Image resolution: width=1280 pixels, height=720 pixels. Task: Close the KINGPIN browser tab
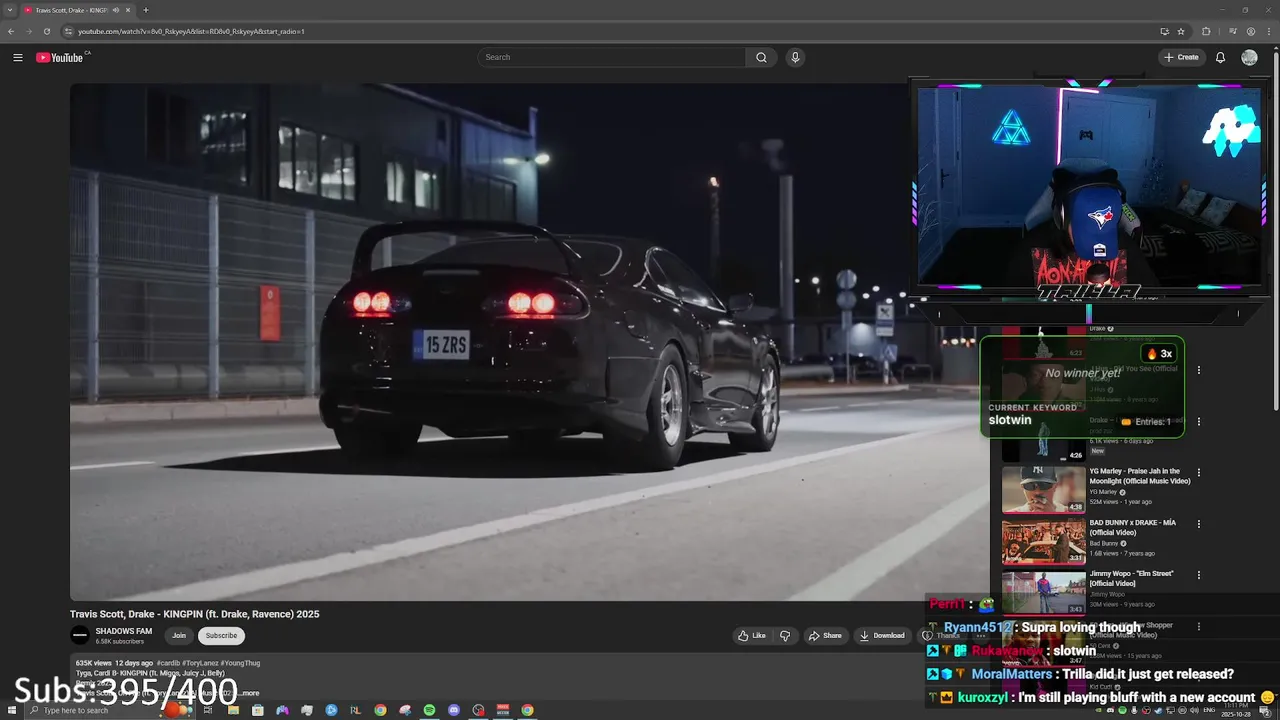coord(128,10)
